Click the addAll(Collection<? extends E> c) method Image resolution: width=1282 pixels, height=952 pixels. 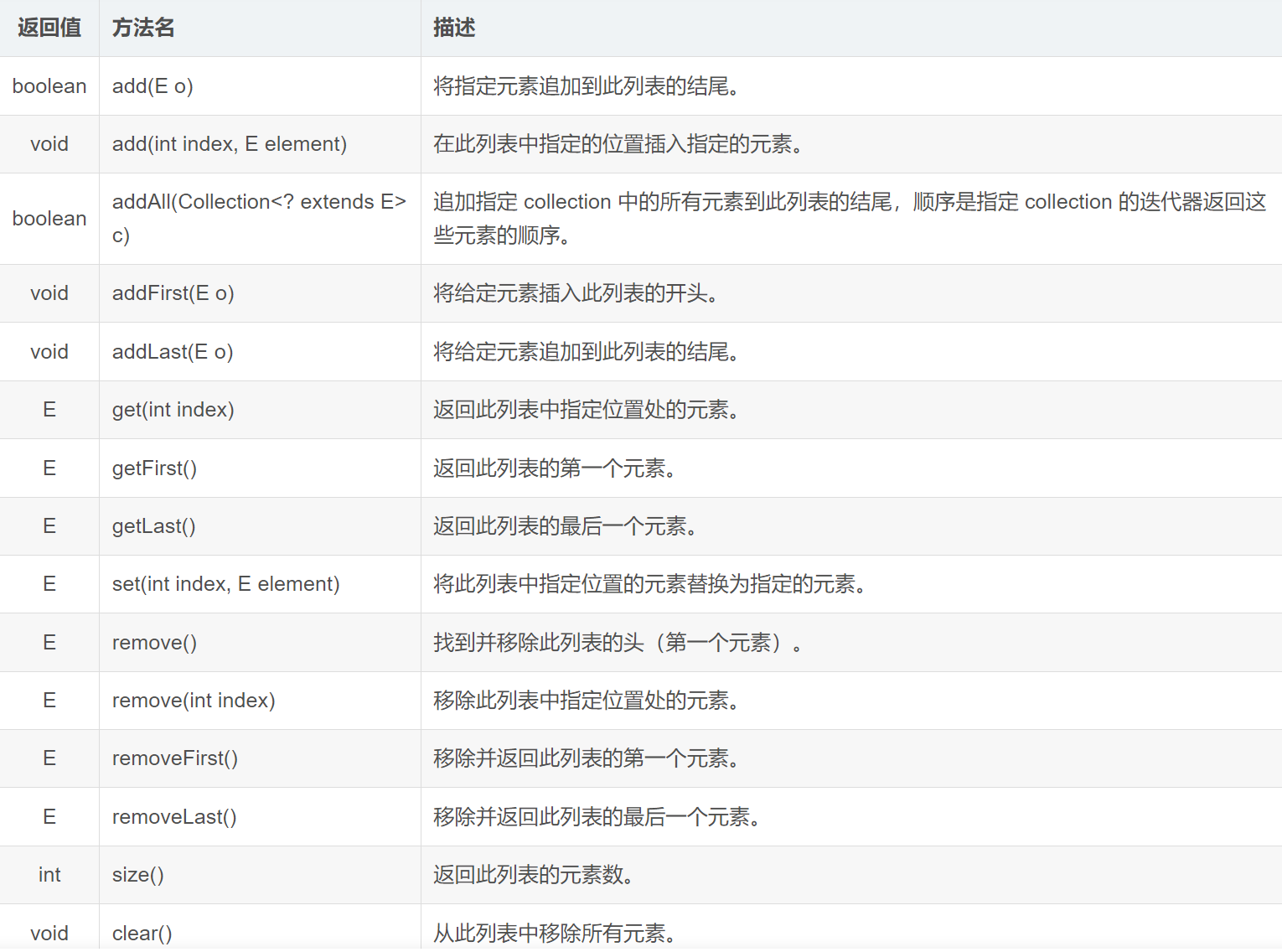point(258,218)
